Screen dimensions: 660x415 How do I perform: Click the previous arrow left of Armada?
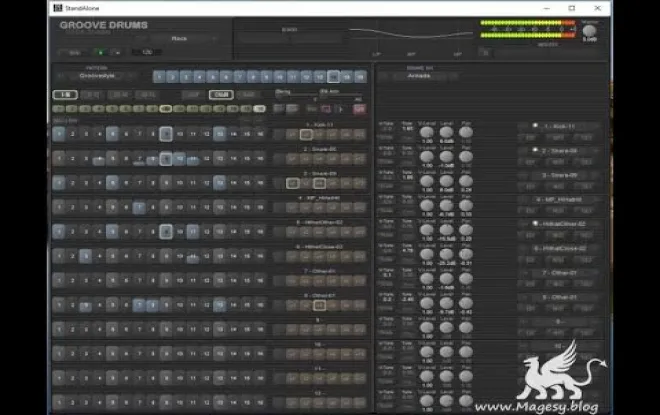tap(383, 76)
